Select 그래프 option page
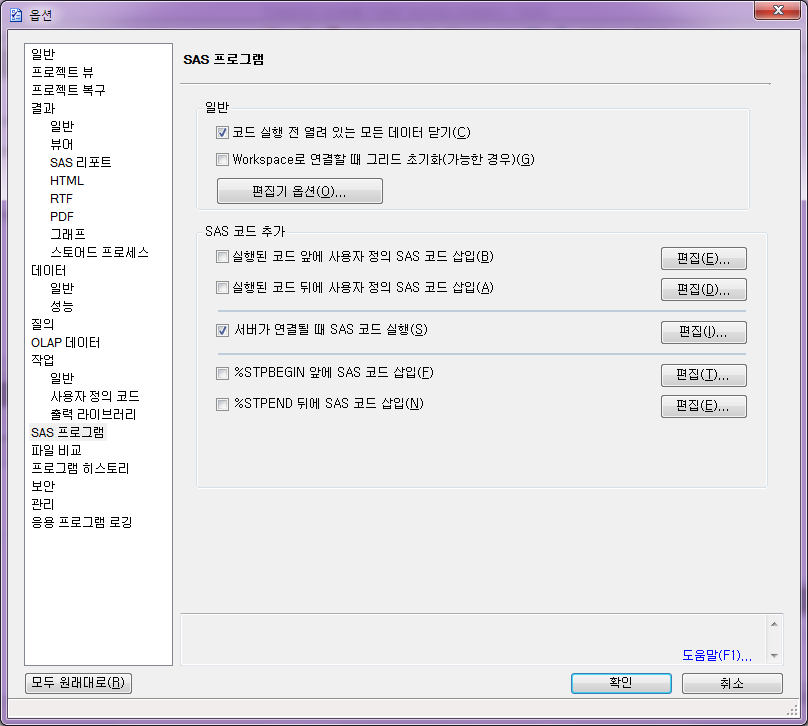 68,234
